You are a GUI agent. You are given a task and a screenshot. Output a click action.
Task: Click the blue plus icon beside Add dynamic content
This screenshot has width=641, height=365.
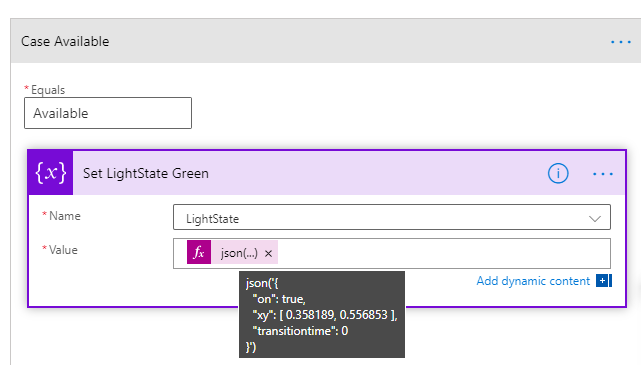coord(604,281)
